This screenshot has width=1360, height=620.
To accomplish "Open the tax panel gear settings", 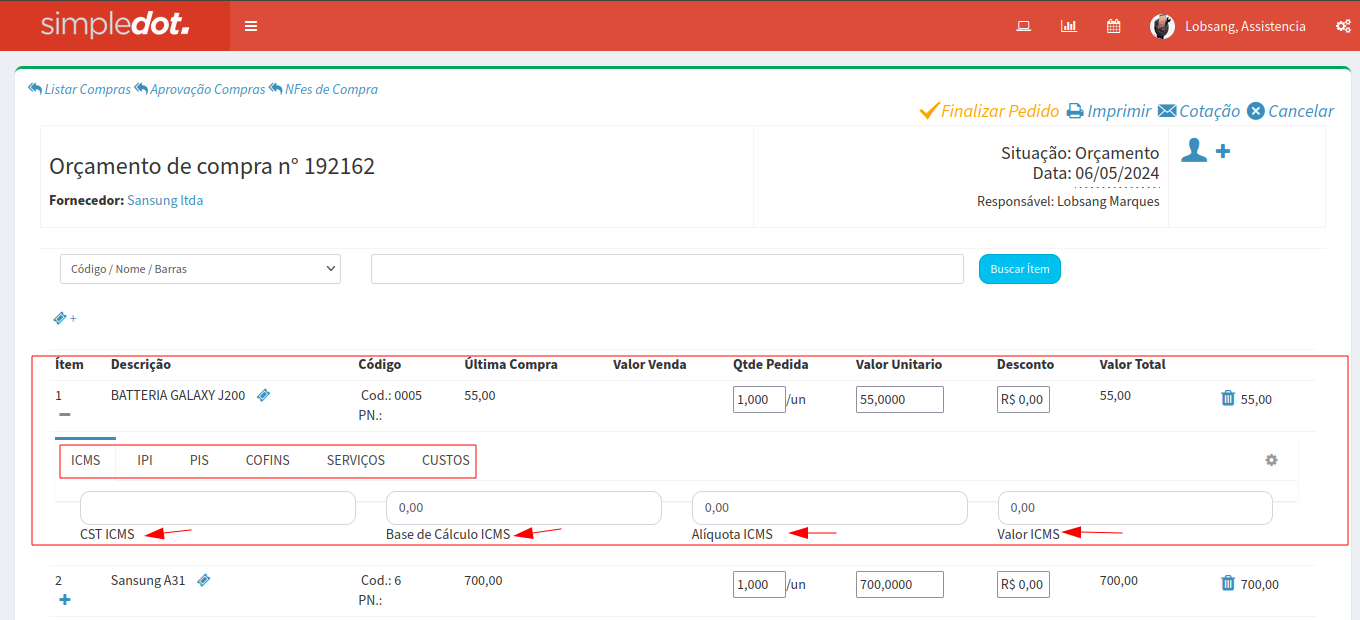I will pos(1271,460).
